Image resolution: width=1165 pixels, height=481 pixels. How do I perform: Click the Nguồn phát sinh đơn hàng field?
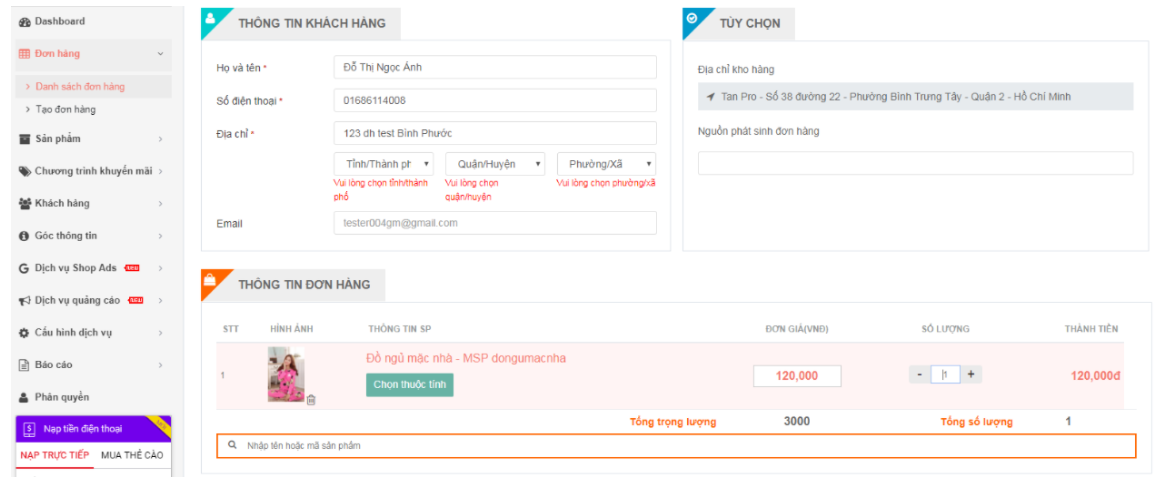tap(915, 163)
